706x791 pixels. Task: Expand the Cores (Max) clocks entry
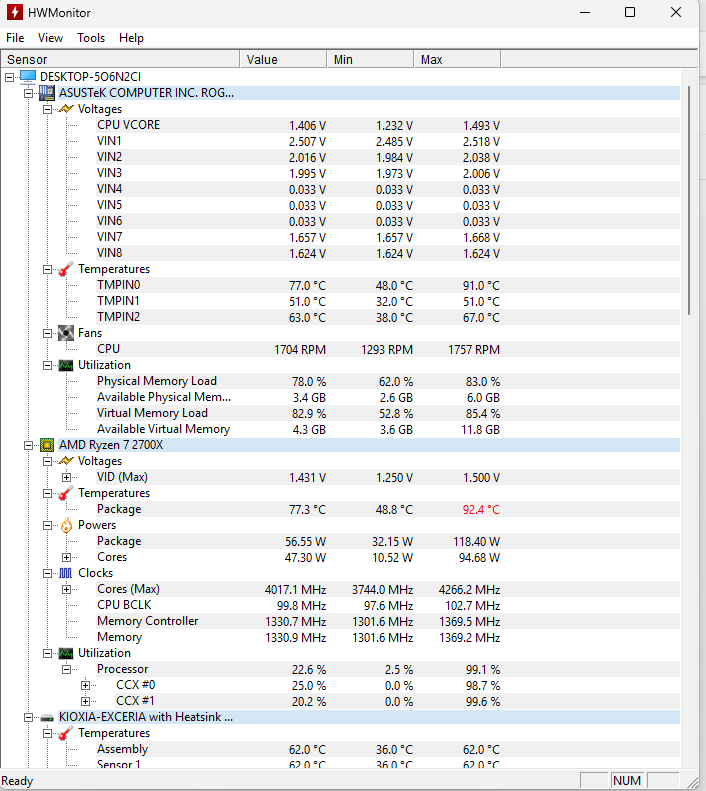67,589
